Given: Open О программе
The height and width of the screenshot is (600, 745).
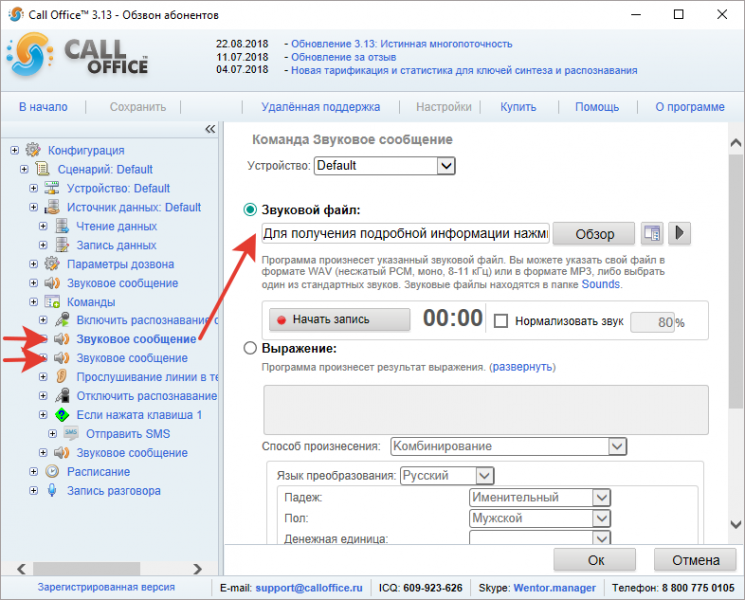Looking at the screenshot, I should pos(690,107).
